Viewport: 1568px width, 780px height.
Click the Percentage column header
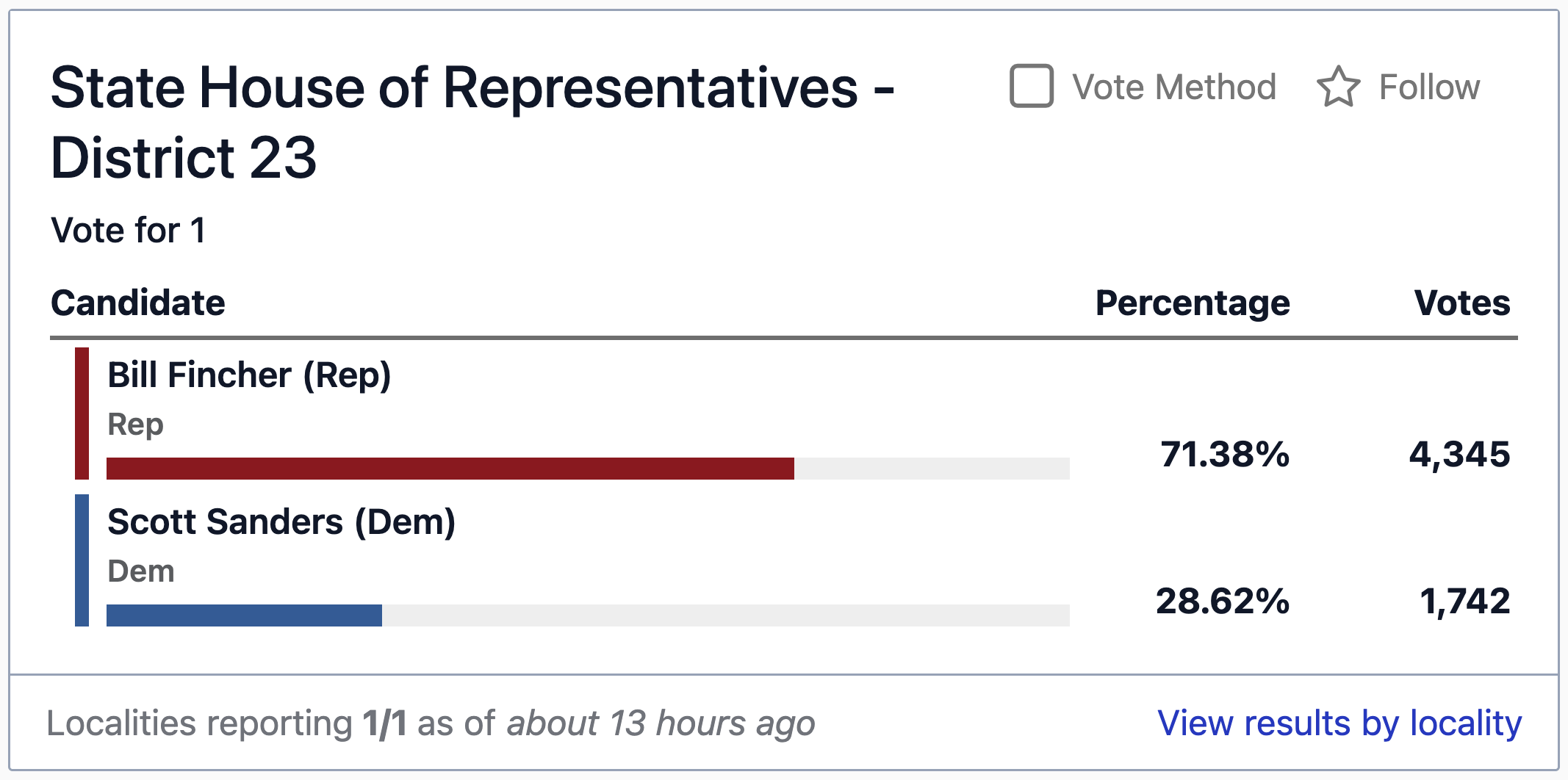[x=1193, y=303]
